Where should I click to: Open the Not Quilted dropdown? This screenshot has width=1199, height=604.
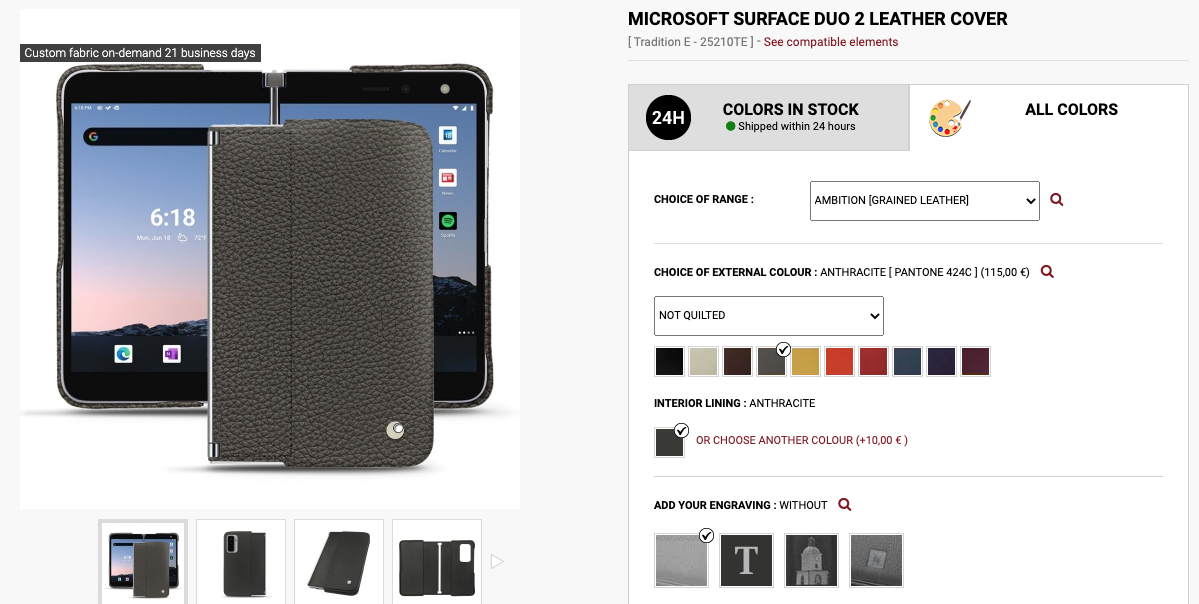(768, 316)
